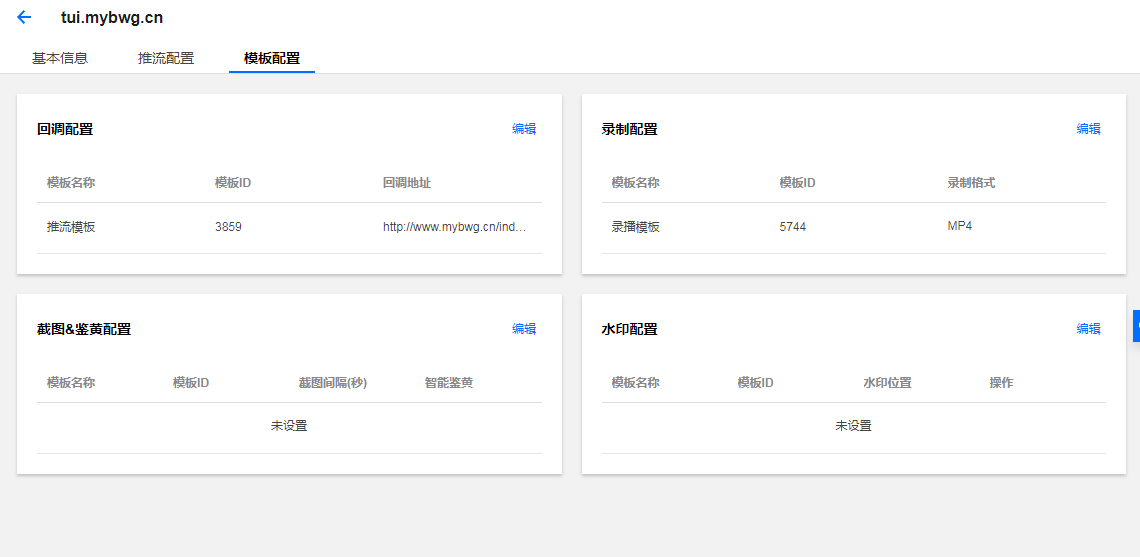1140x557 pixels.
Task: Select the 录播模板 row entry
Action: pyautogui.click(x=636, y=227)
